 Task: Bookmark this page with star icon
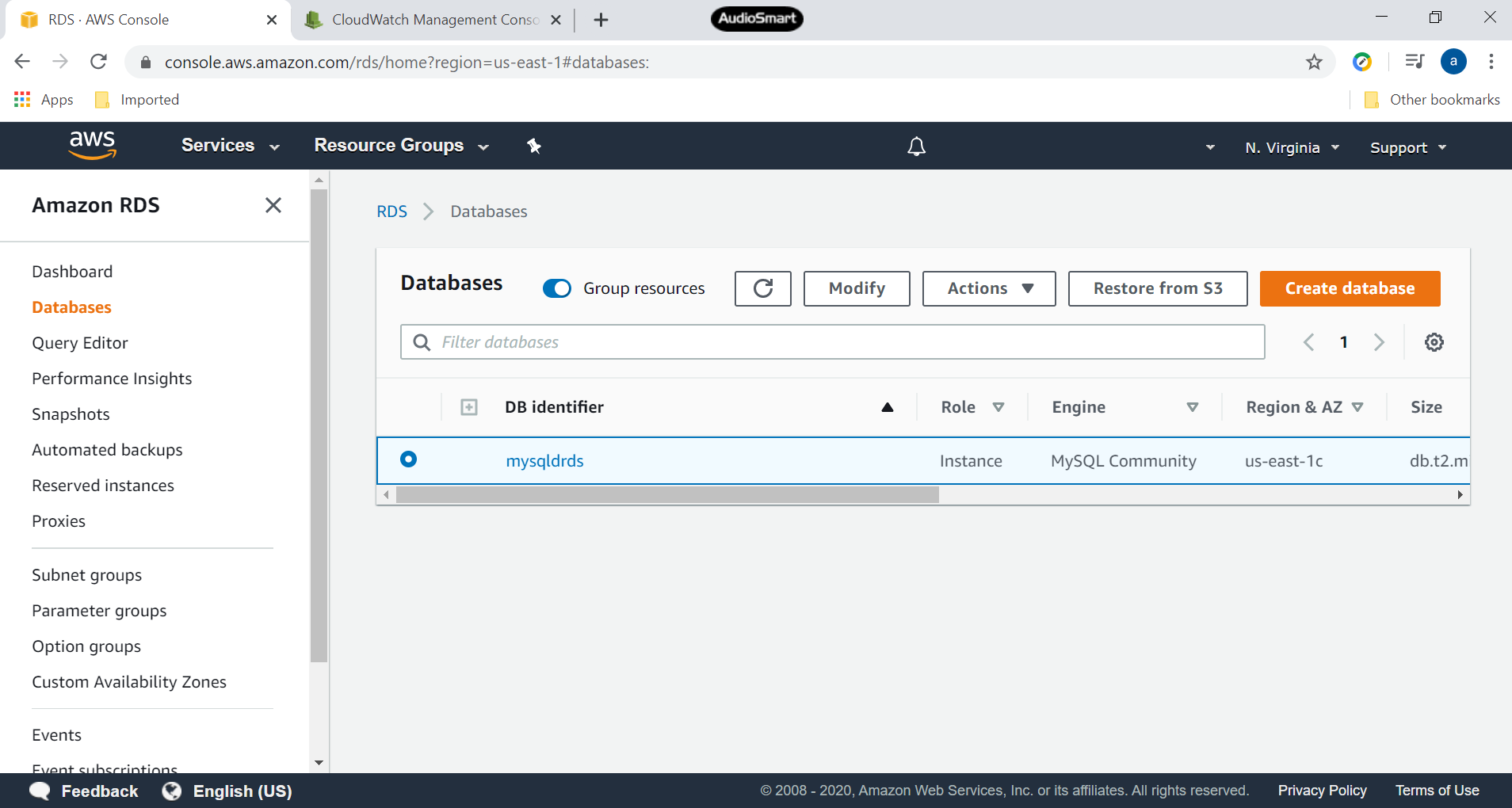pos(1314,62)
